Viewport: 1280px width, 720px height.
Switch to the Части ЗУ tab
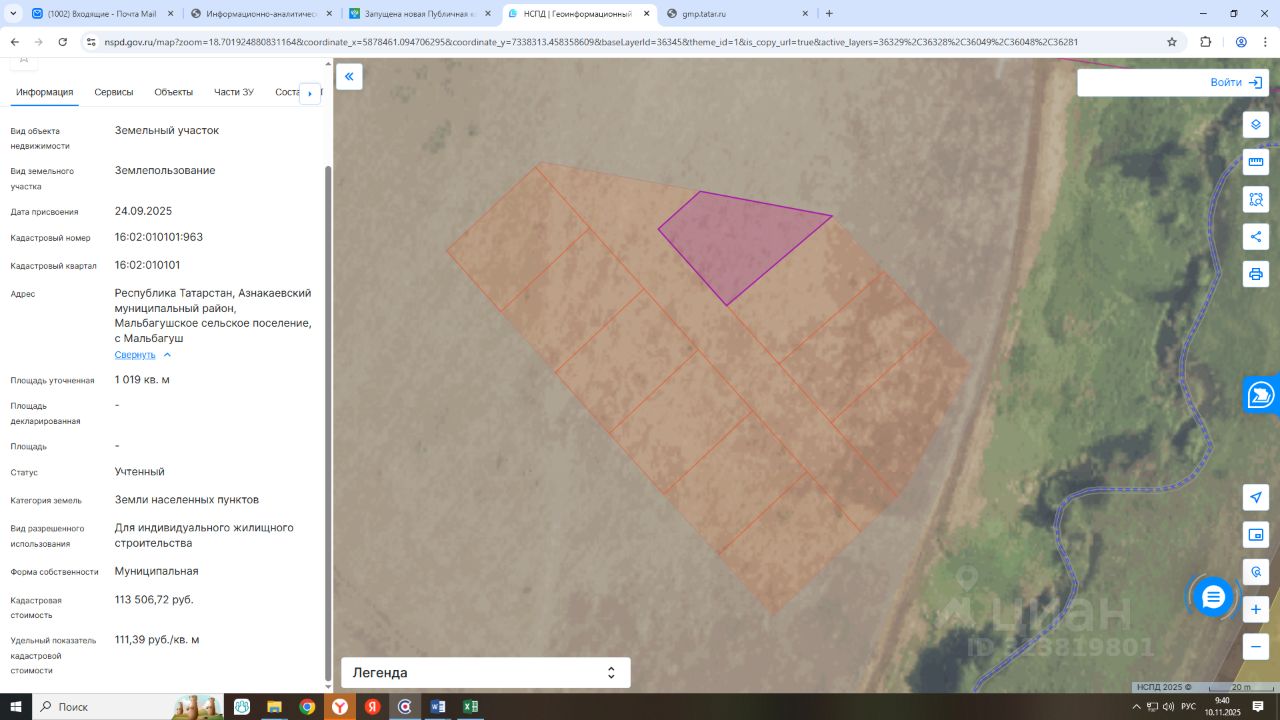pos(234,92)
